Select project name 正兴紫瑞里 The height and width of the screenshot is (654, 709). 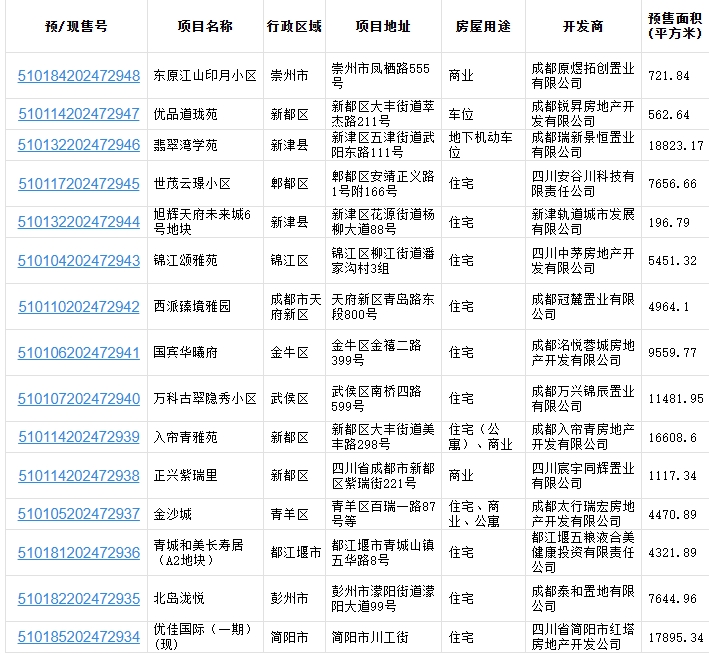click(x=185, y=476)
